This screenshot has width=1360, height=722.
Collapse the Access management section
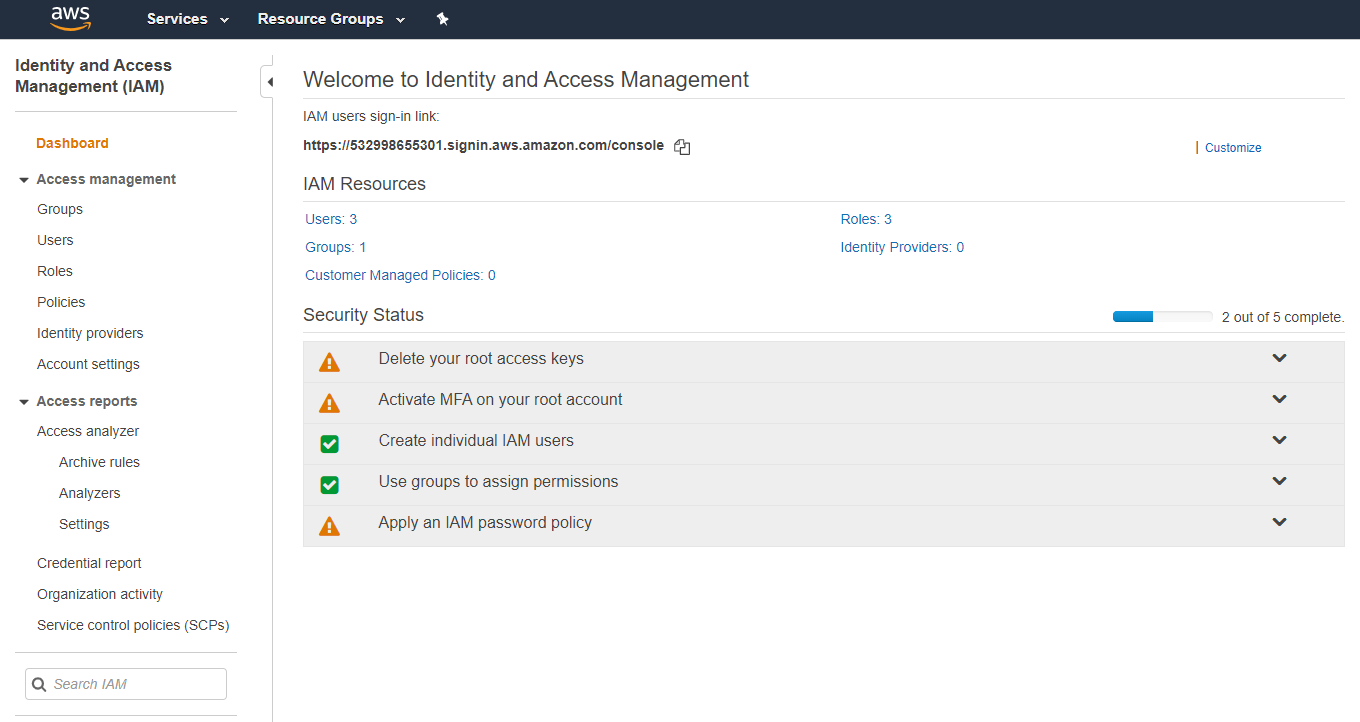(x=24, y=180)
